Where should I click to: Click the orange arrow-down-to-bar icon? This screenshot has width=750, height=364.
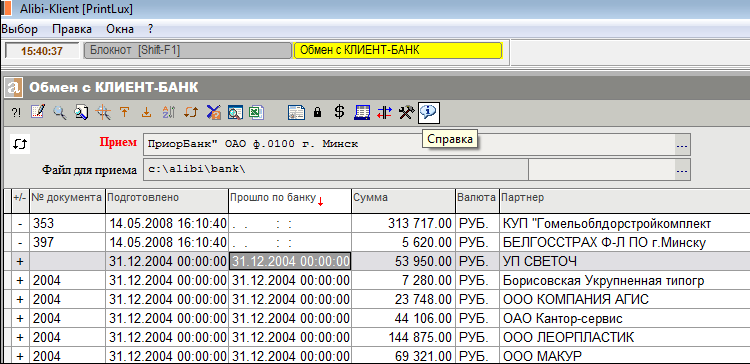point(146,113)
